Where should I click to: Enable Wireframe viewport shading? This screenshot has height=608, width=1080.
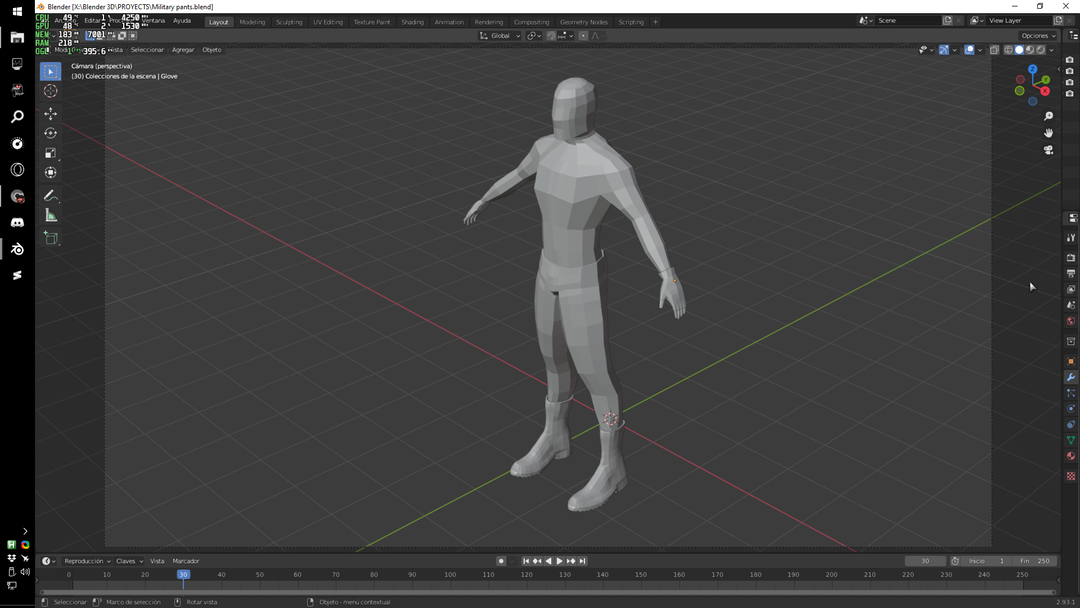click(1008, 49)
